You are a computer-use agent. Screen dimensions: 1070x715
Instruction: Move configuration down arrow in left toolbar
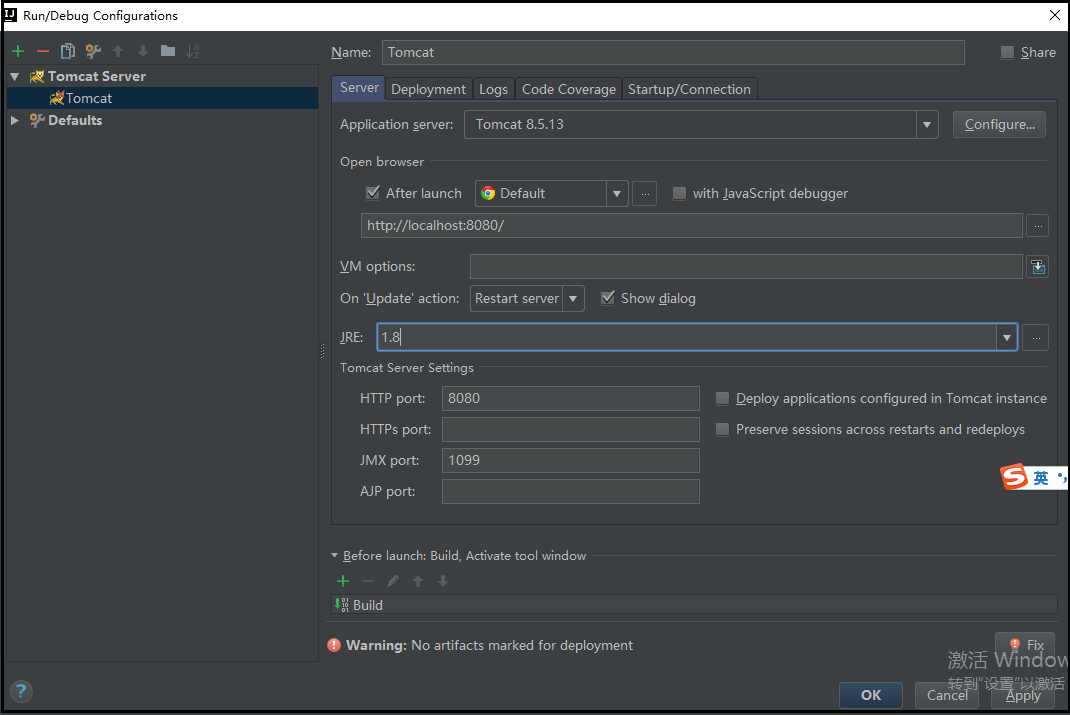143,51
